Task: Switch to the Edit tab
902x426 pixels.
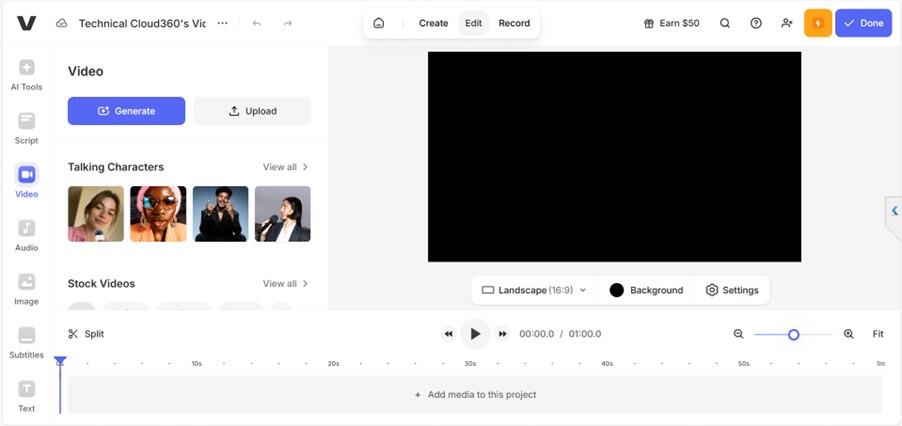Action: [x=473, y=24]
